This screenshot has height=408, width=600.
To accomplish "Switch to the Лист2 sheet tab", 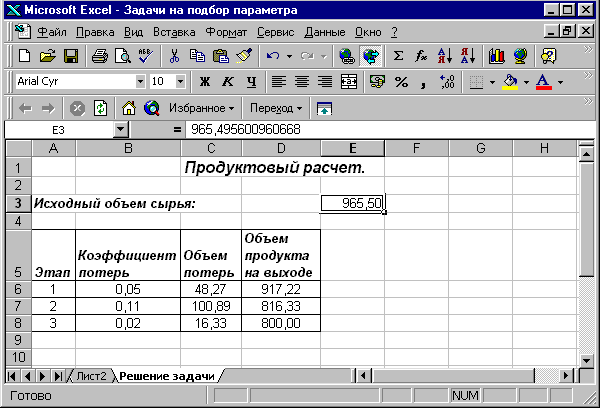I will (91, 376).
